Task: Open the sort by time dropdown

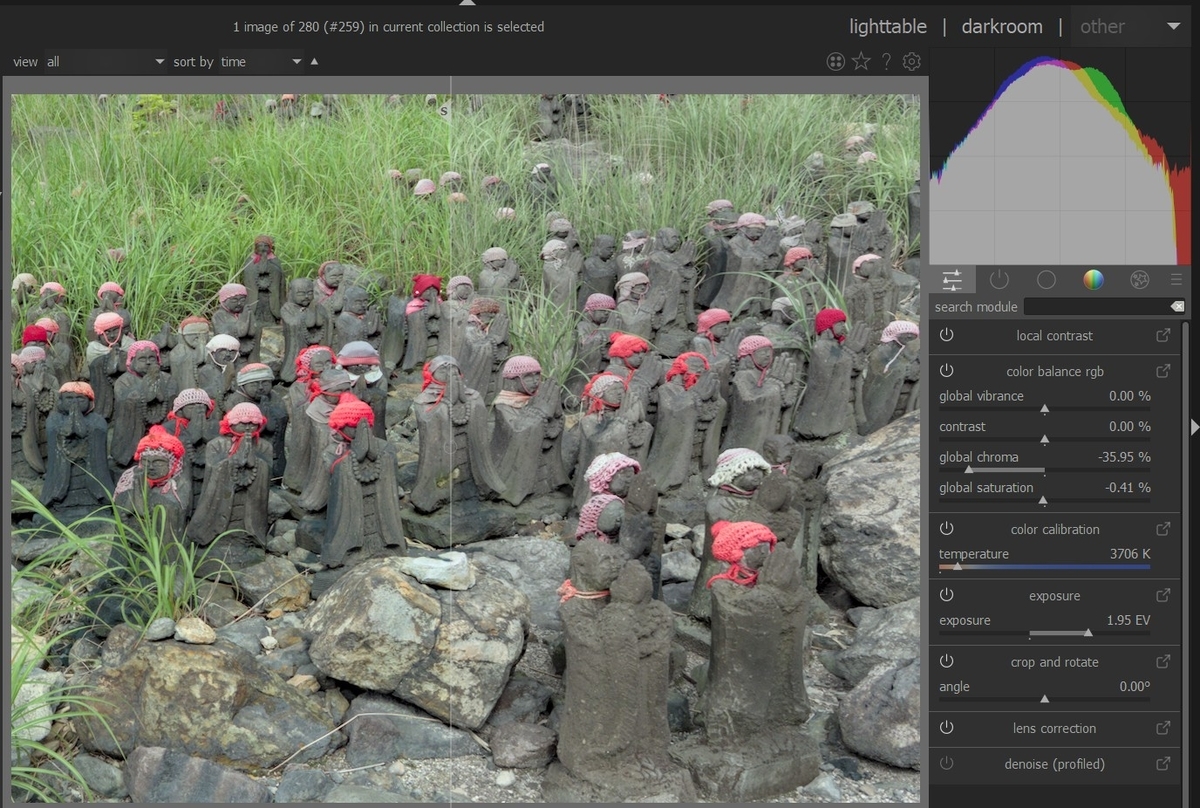Action: coord(261,62)
